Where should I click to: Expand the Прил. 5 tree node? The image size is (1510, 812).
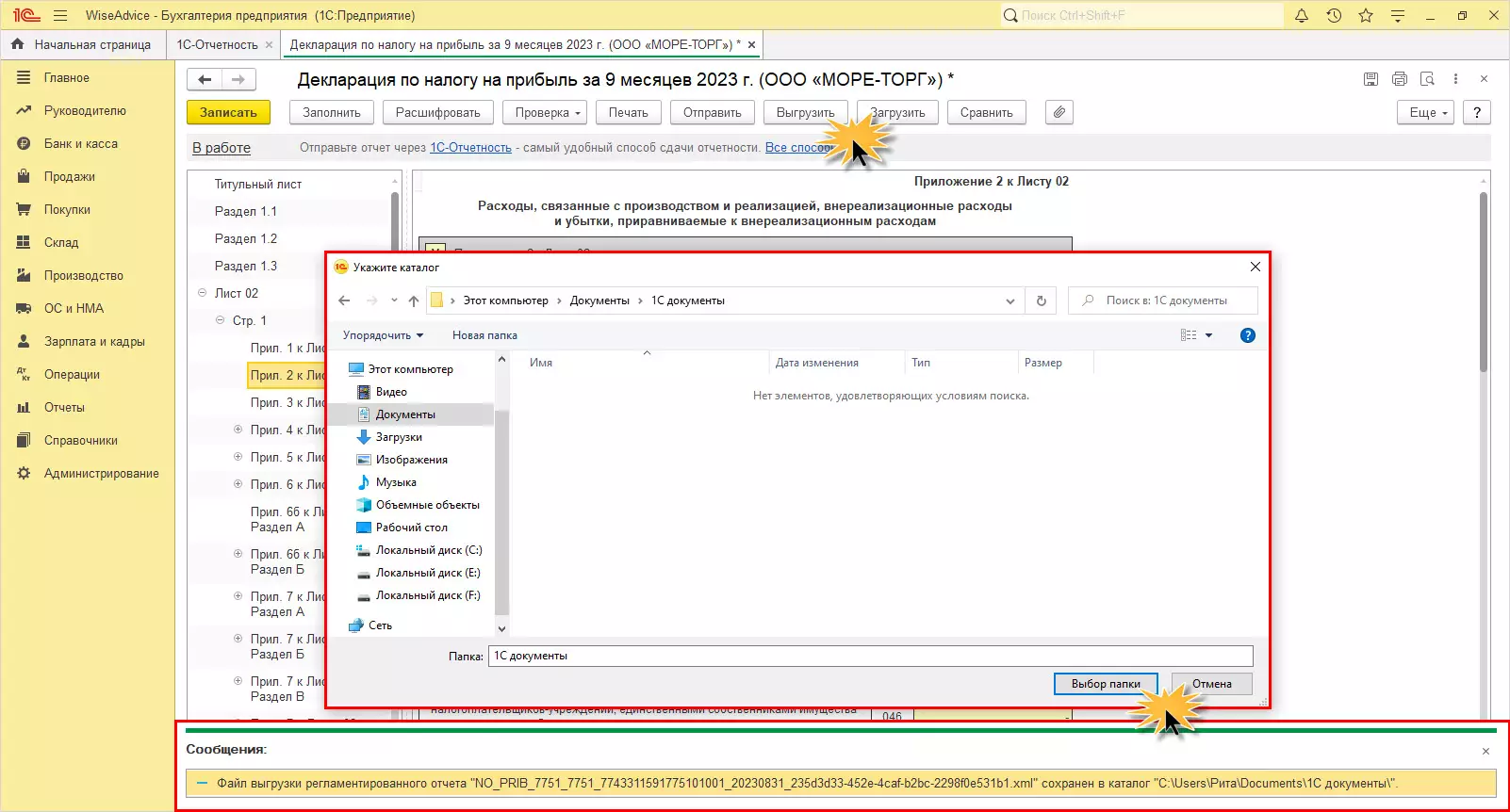pos(238,457)
